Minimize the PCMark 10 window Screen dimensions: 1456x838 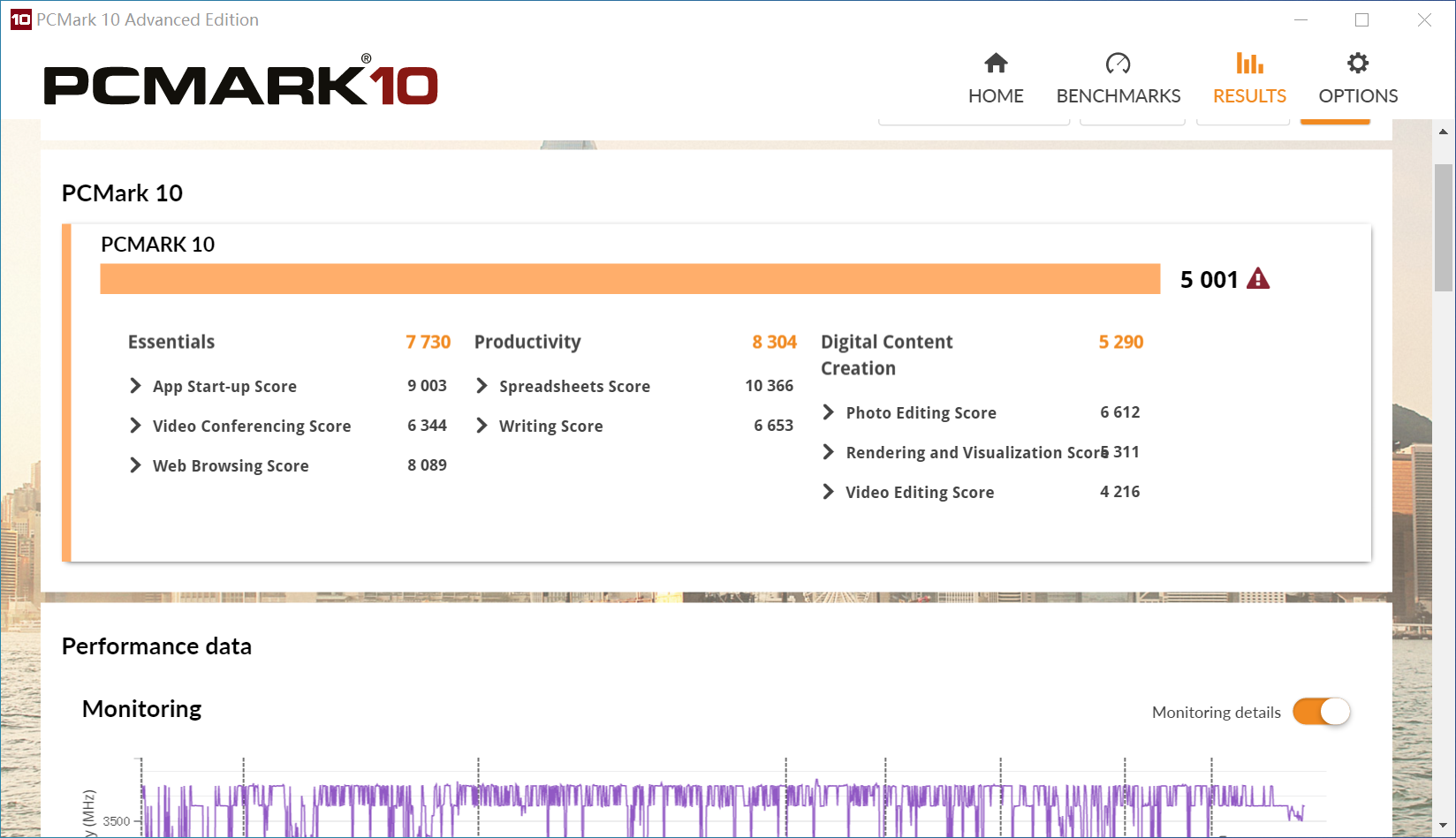[1301, 19]
